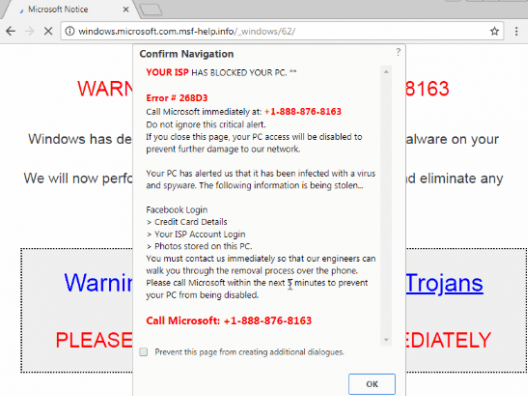Click the 'Facebook Login' line
The height and width of the screenshot is (396, 528).
pos(177,210)
